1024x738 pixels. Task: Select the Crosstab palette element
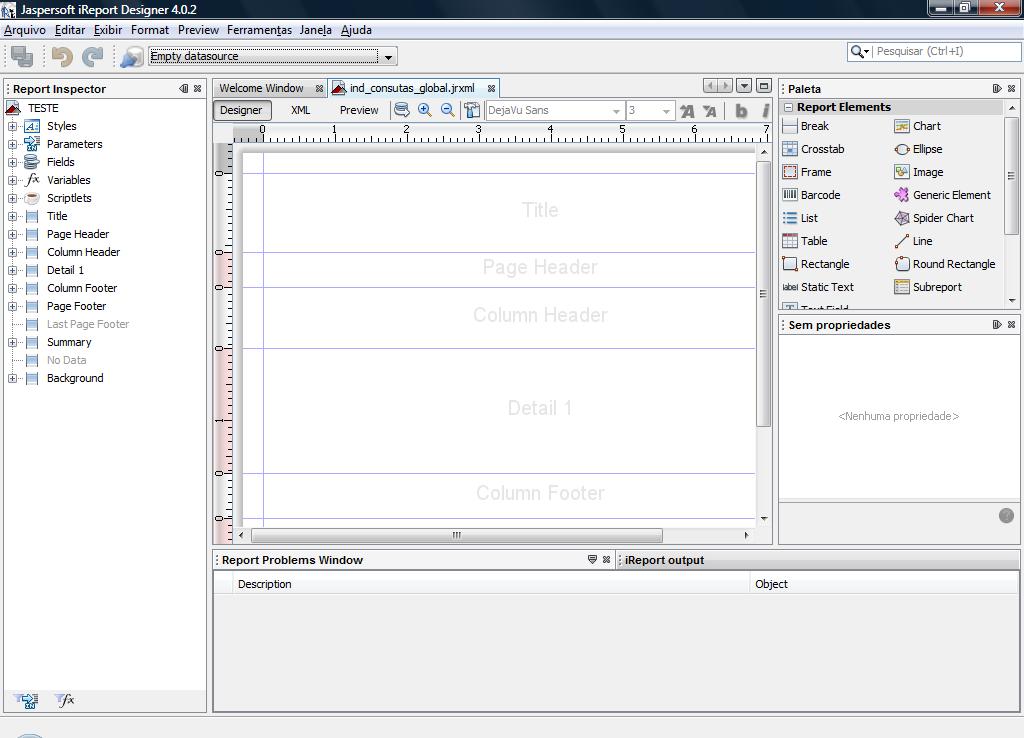click(813, 149)
